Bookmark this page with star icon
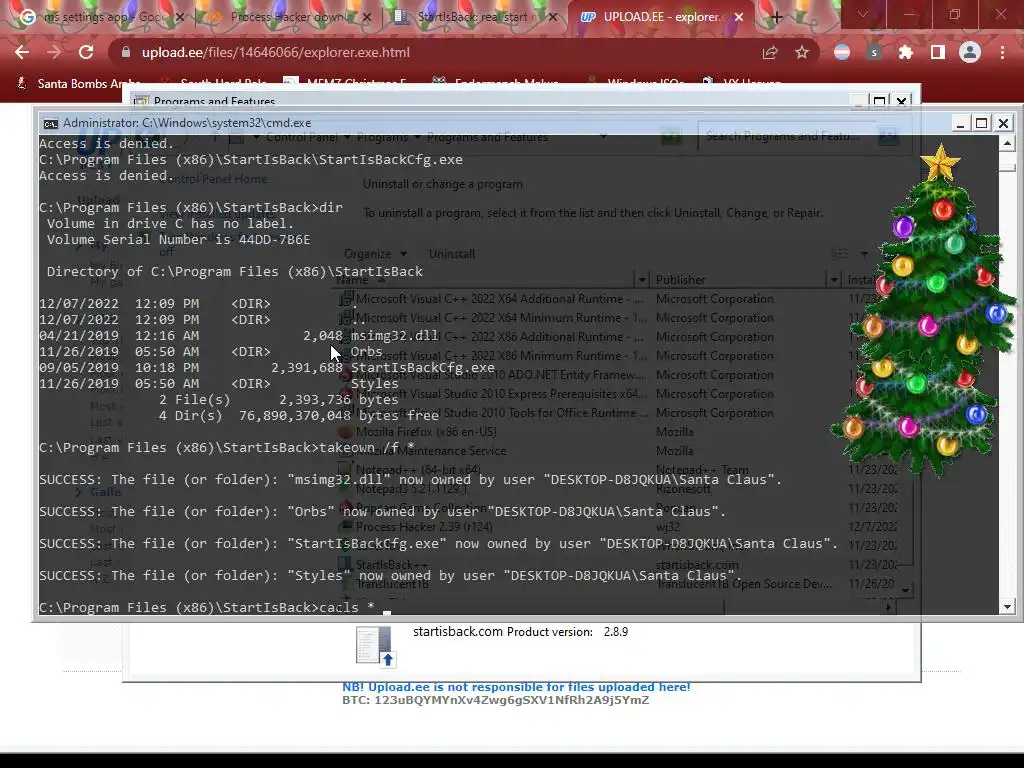Screen dimensions: 1024x768 point(802,52)
